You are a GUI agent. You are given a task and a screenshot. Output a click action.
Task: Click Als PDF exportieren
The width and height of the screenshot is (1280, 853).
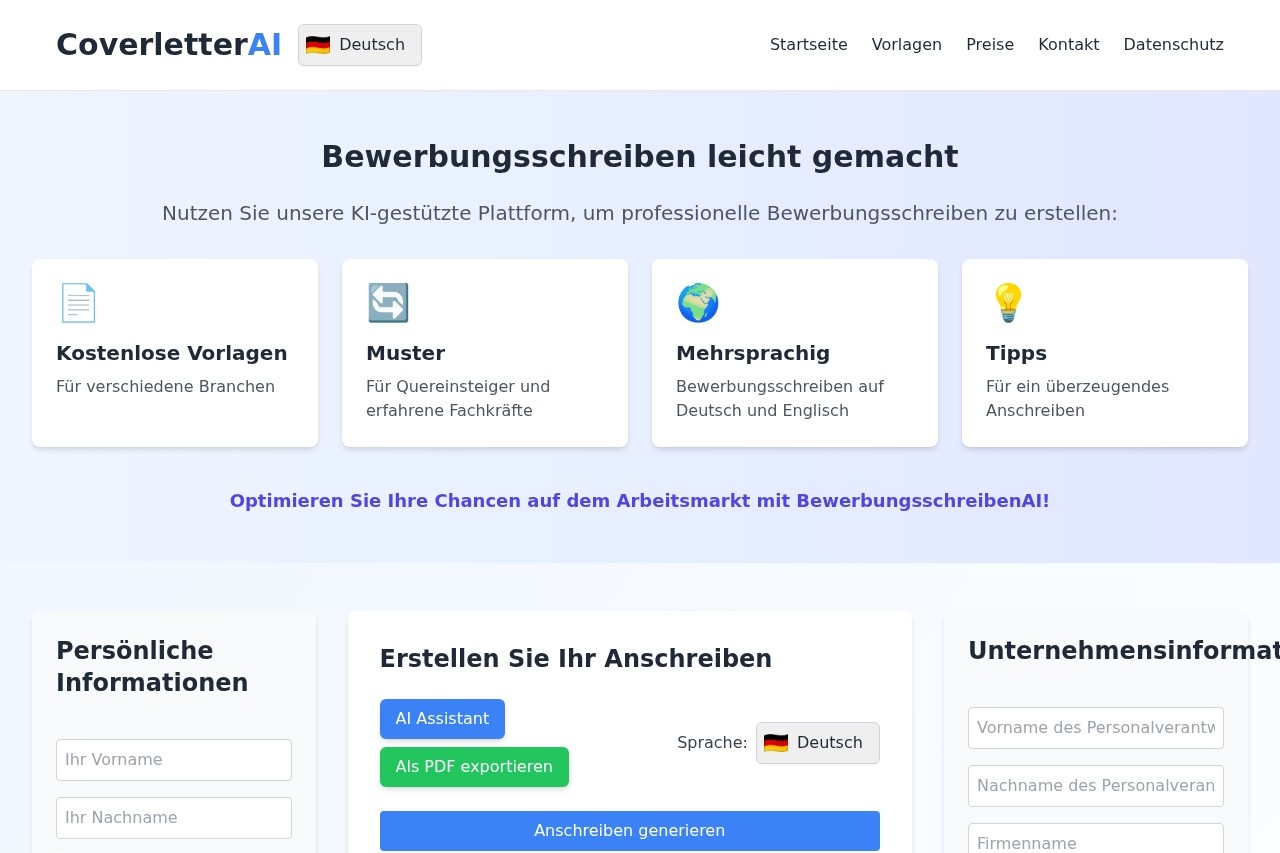coord(474,766)
